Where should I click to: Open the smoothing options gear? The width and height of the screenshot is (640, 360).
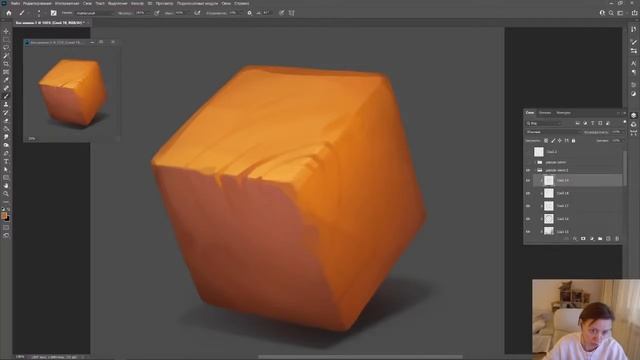249,13
